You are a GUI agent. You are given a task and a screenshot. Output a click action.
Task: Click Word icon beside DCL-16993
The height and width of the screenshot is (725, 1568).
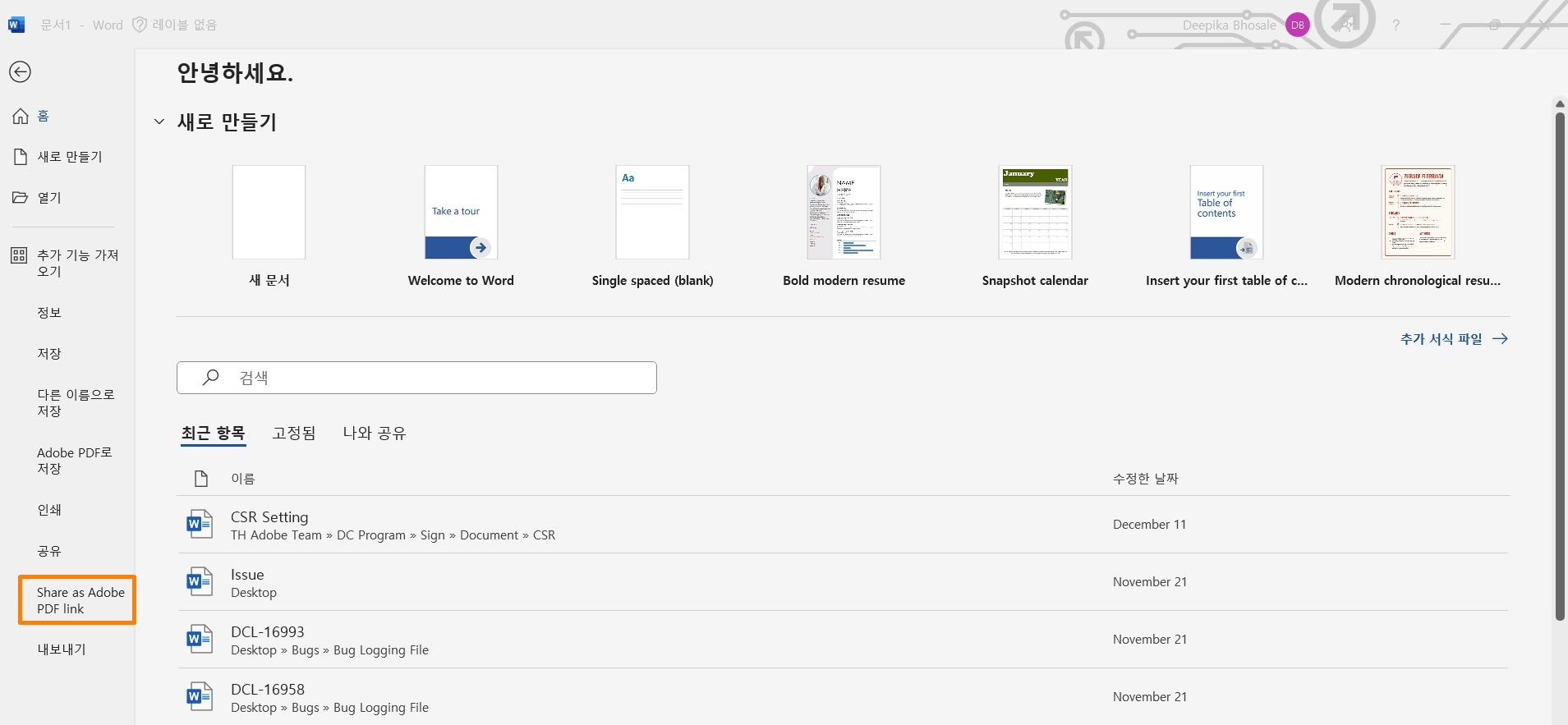click(200, 639)
